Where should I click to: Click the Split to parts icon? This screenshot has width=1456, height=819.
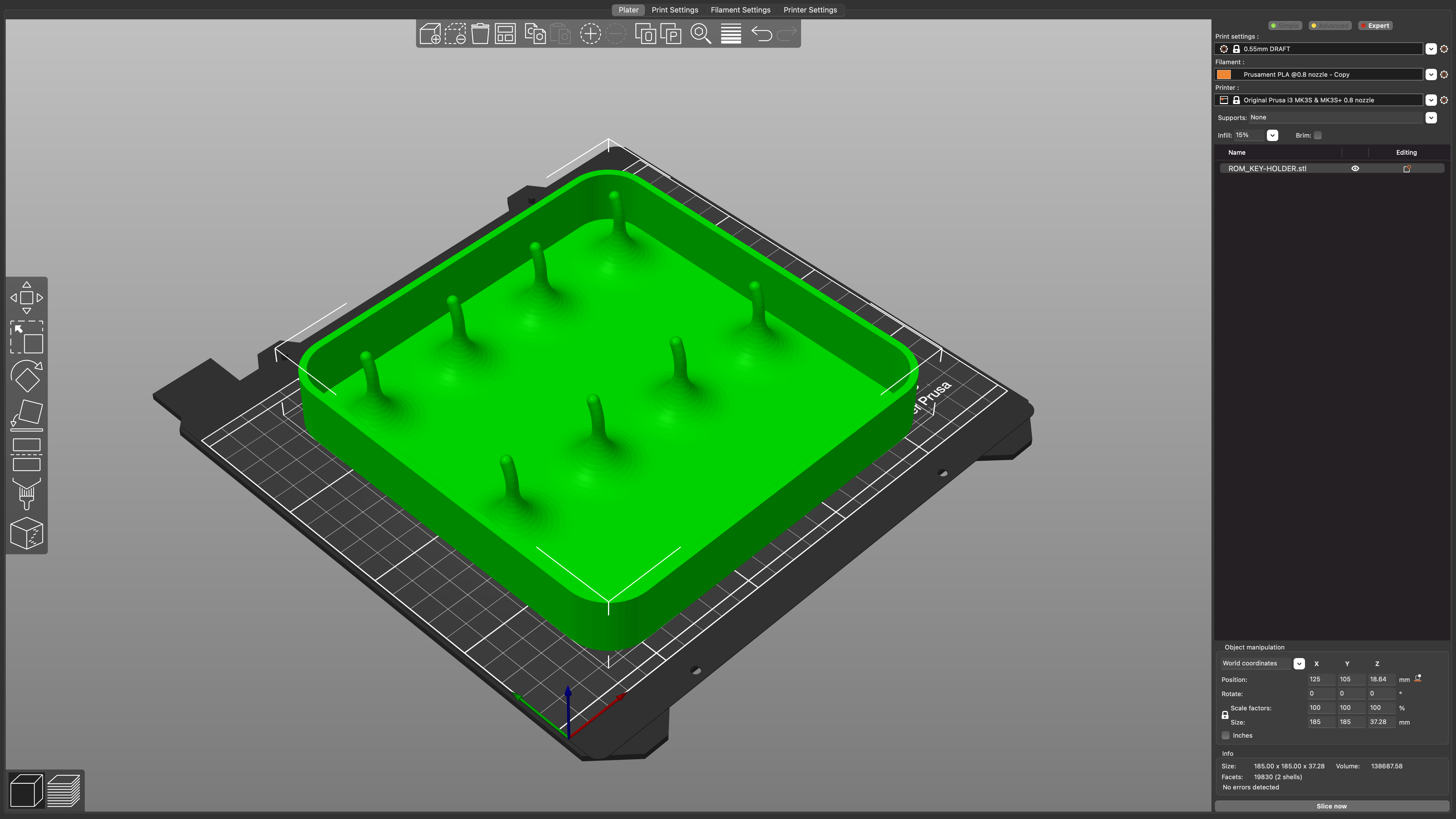[671, 34]
